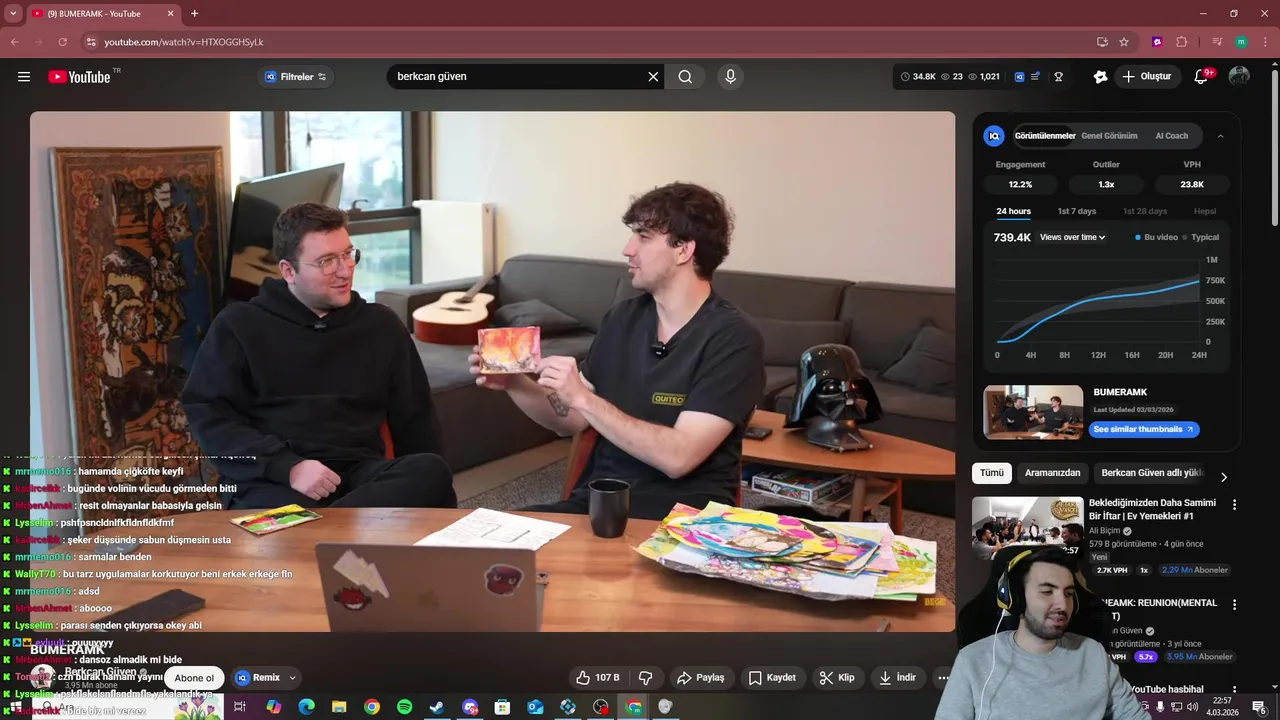Collapse the vidIQ panel with the chevron

tap(1220, 136)
